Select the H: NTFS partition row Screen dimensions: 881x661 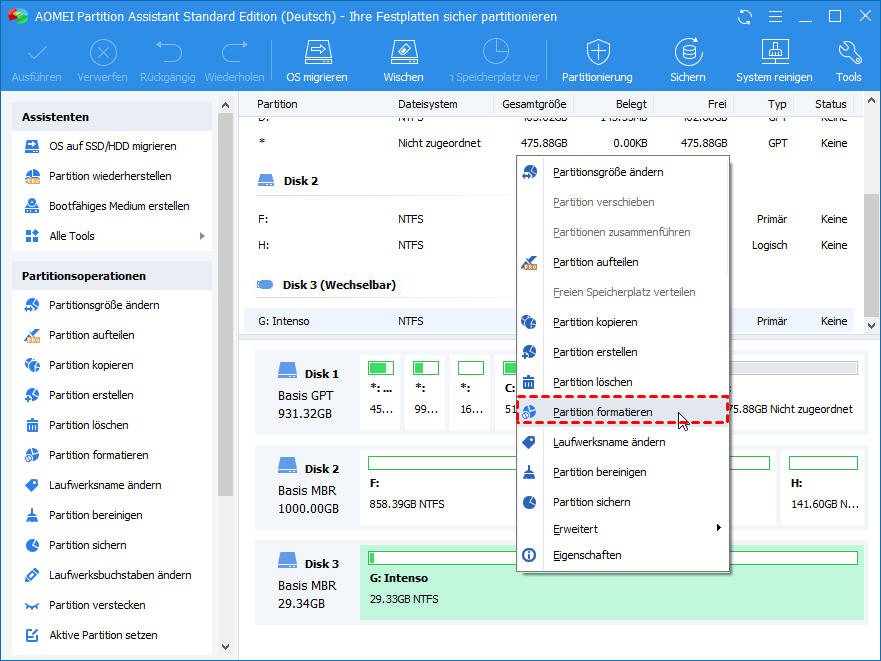click(x=549, y=245)
